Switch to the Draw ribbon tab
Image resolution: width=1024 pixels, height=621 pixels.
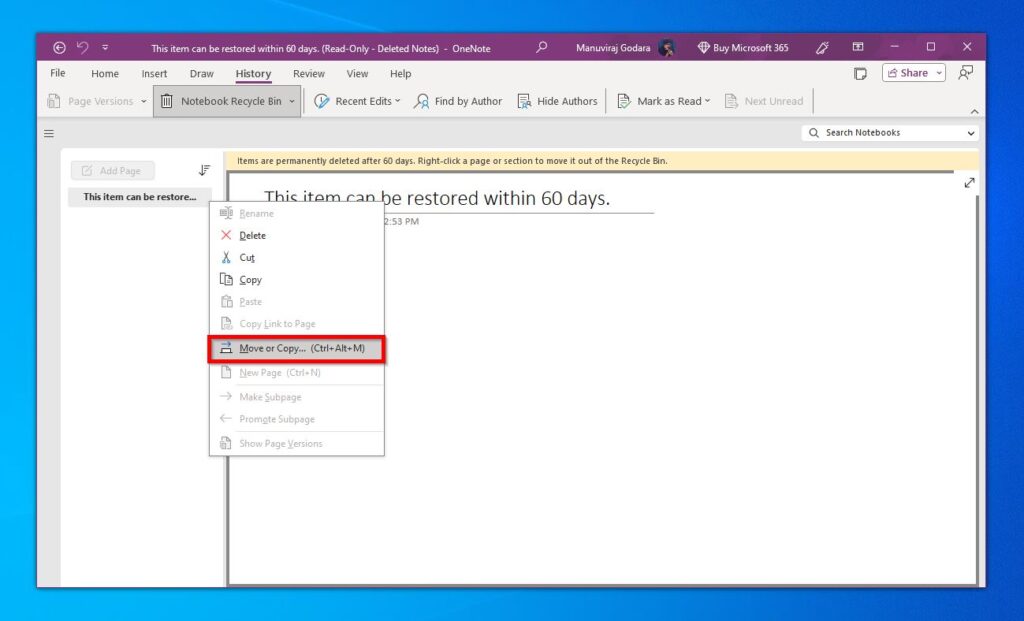tap(201, 73)
